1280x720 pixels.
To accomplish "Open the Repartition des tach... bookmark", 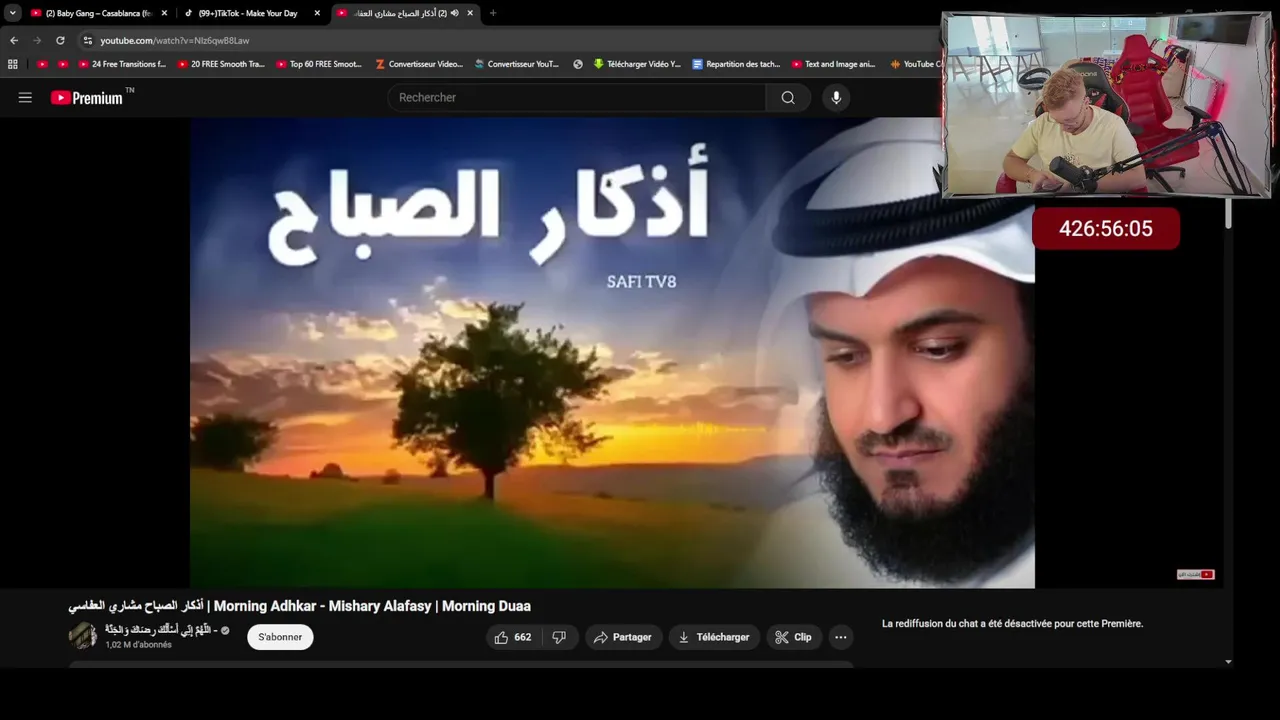I will [736, 64].
